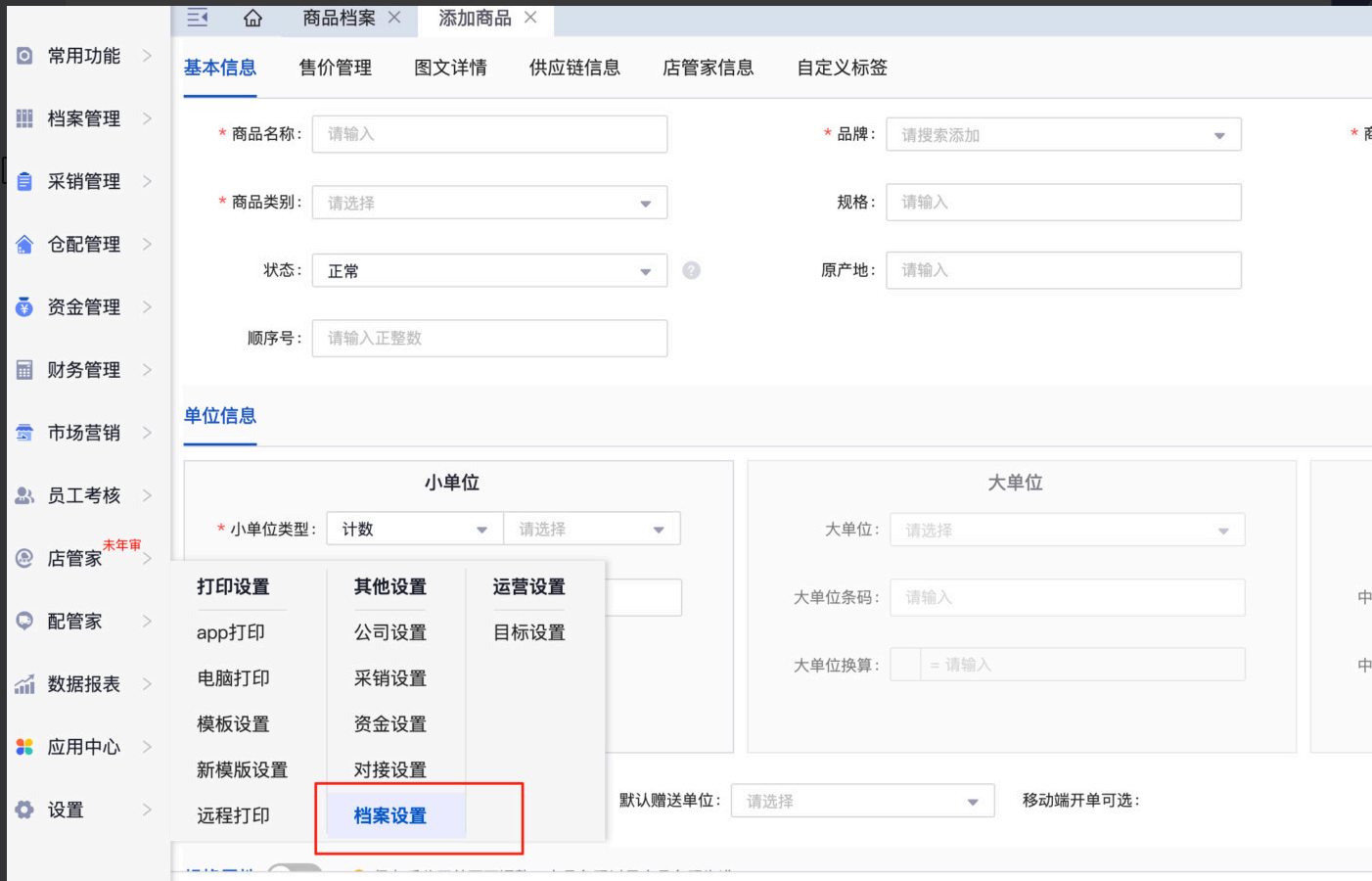Expand the 品牌 search dropdown
The width and height of the screenshot is (1372, 881).
(1063, 135)
